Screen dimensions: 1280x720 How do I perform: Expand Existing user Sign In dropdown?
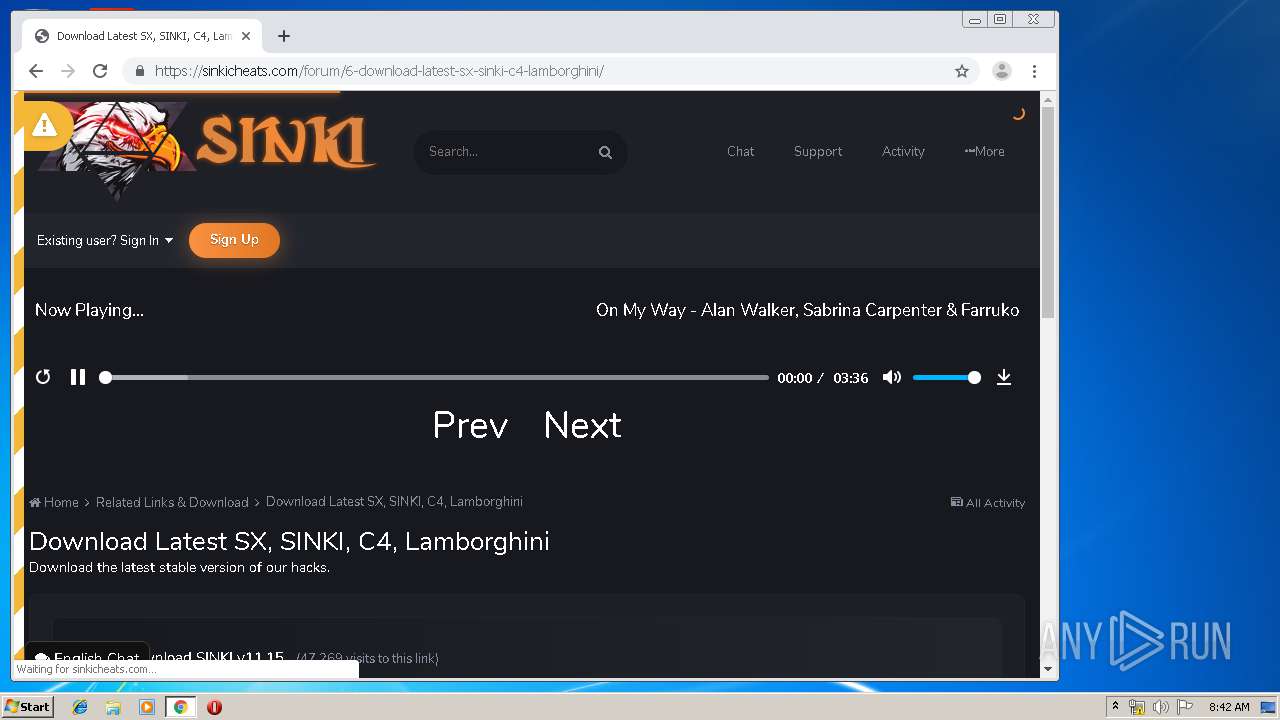click(105, 241)
